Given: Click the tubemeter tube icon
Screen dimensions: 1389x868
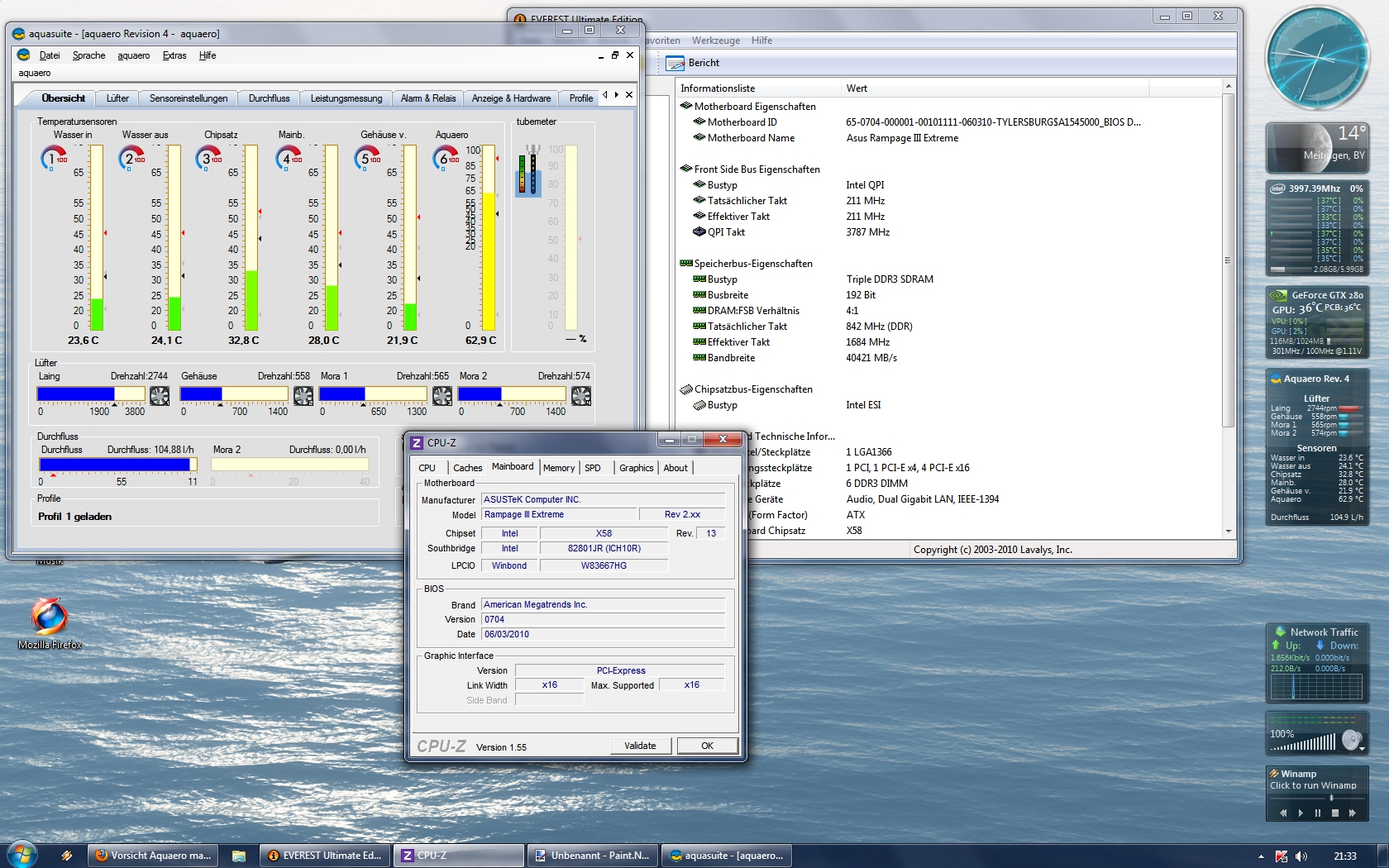Looking at the screenshot, I should point(528,172).
